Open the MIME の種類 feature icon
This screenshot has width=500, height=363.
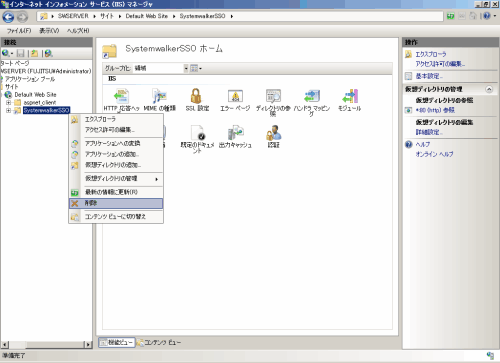coord(159,96)
